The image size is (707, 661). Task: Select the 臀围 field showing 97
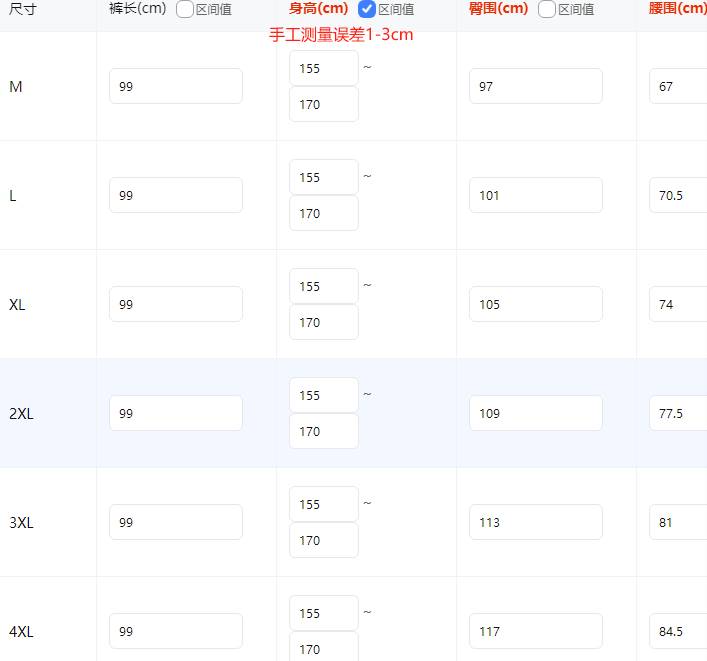tap(535, 86)
